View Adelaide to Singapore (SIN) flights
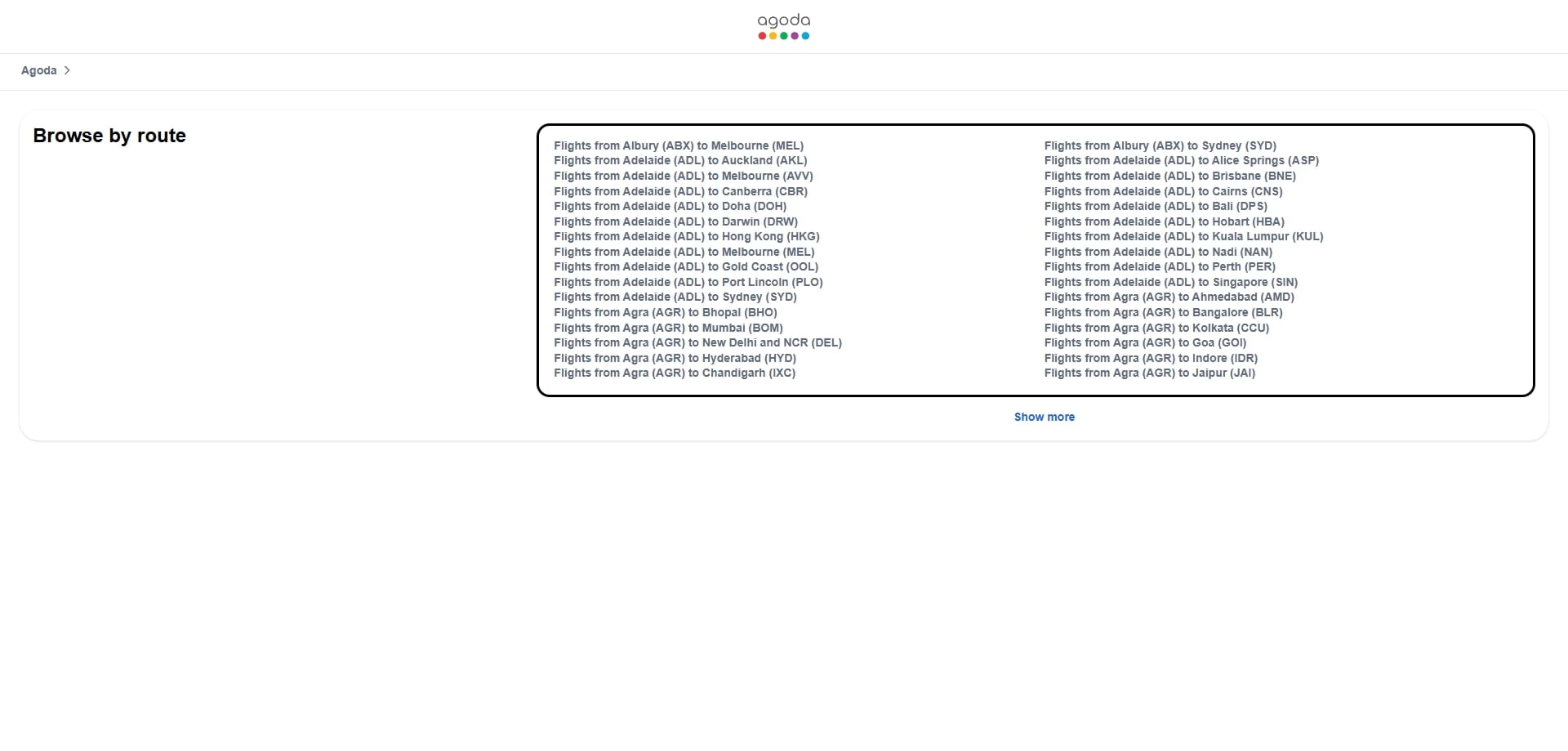The height and width of the screenshot is (751, 1568). (x=1170, y=282)
